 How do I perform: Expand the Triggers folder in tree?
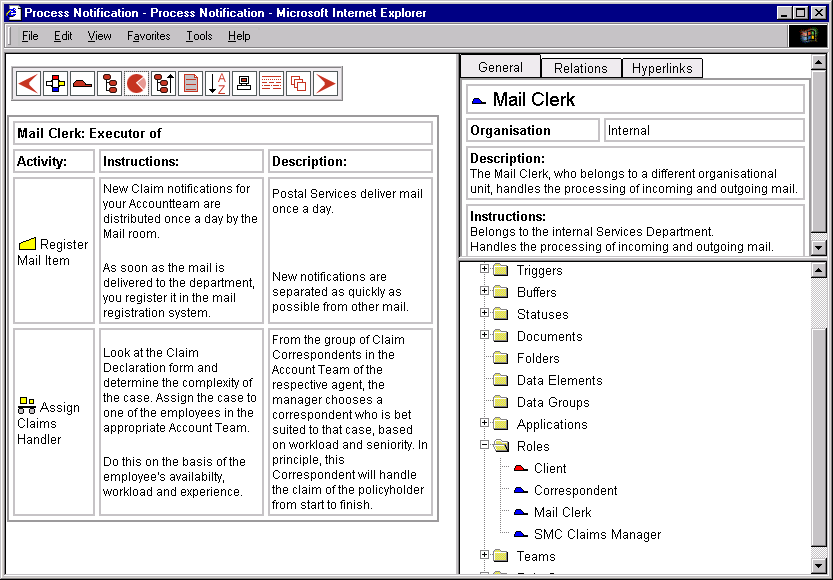(485, 269)
